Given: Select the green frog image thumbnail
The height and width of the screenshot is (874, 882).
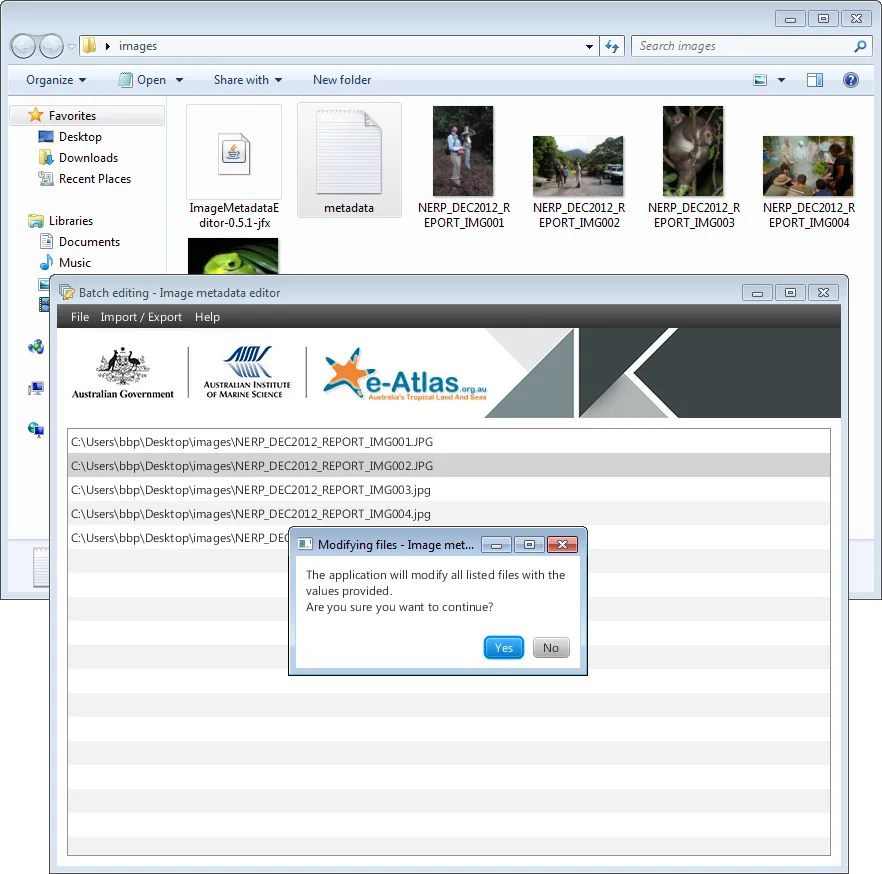Looking at the screenshot, I should point(233,256).
